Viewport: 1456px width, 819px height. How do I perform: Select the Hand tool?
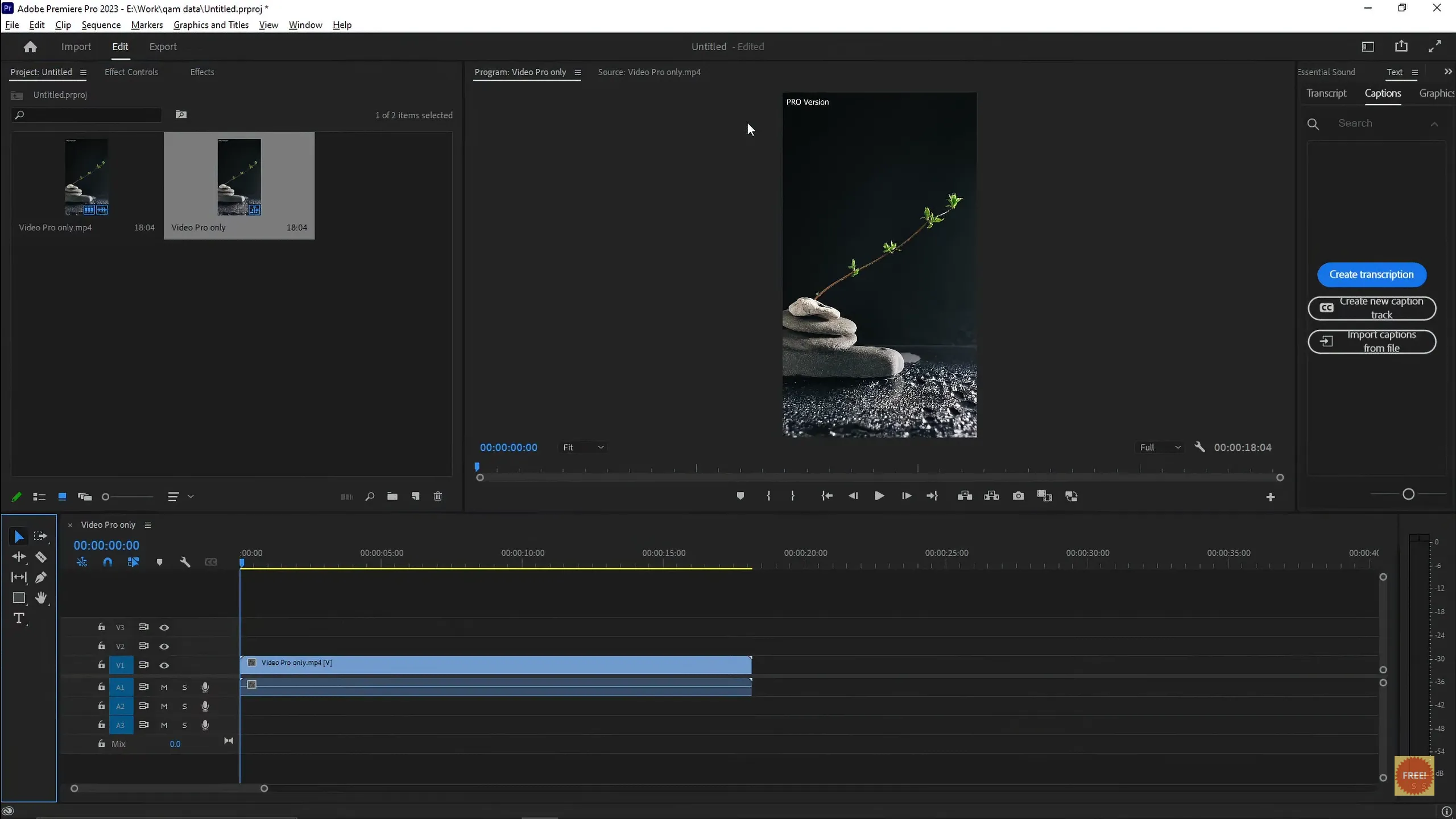click(41, 598)
